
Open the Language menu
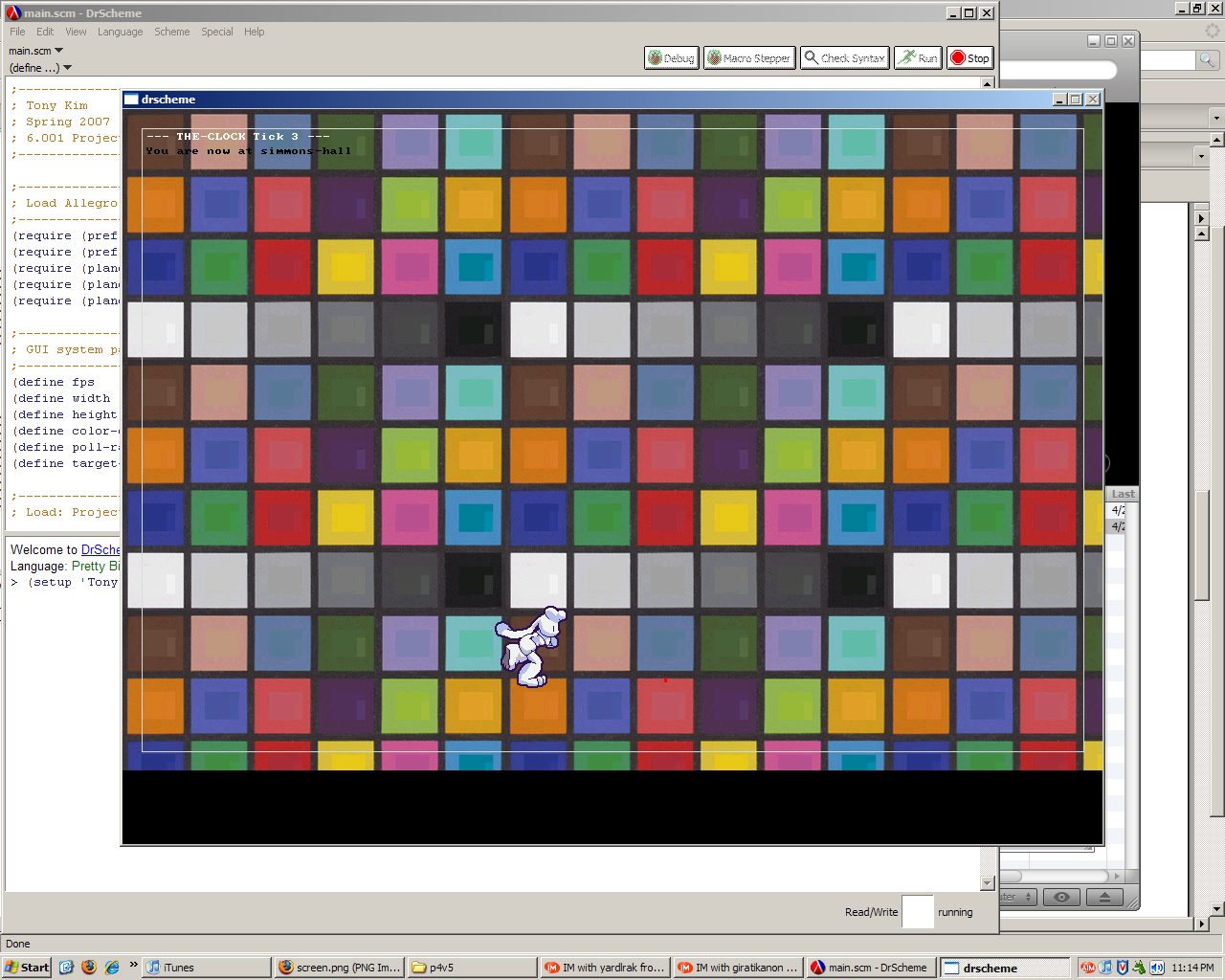coord(120,32)
